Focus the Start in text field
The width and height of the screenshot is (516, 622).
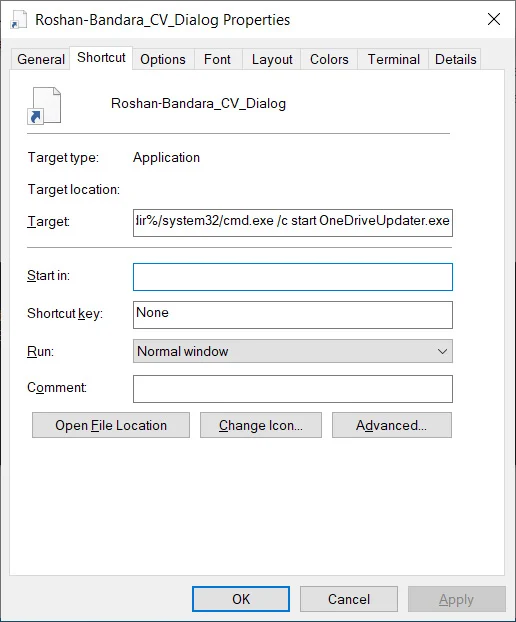[293, 277]
